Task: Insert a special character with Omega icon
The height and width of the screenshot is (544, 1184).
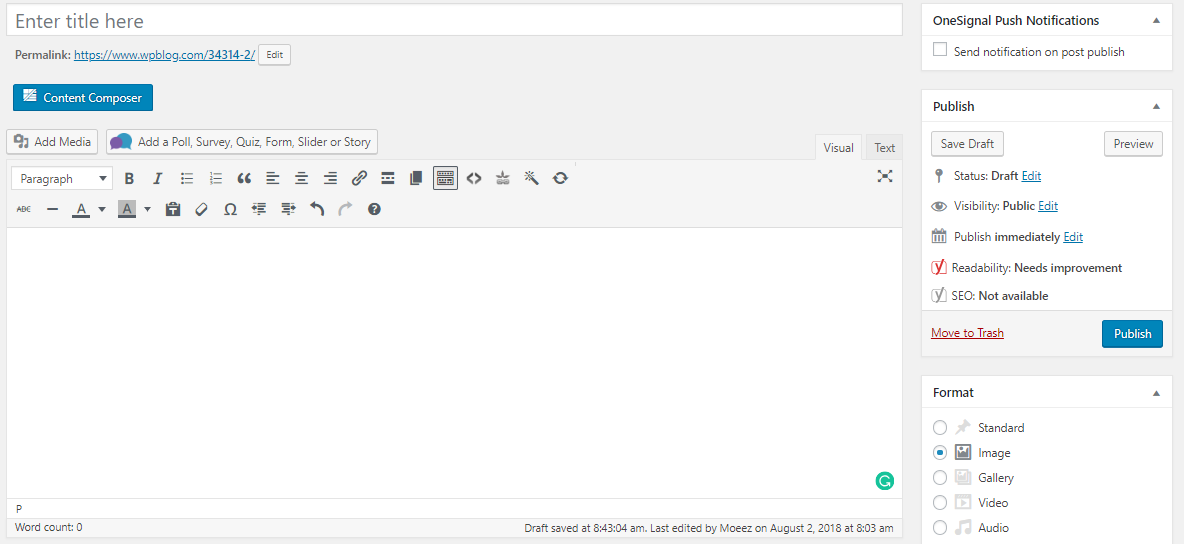Action: [230, 210]
